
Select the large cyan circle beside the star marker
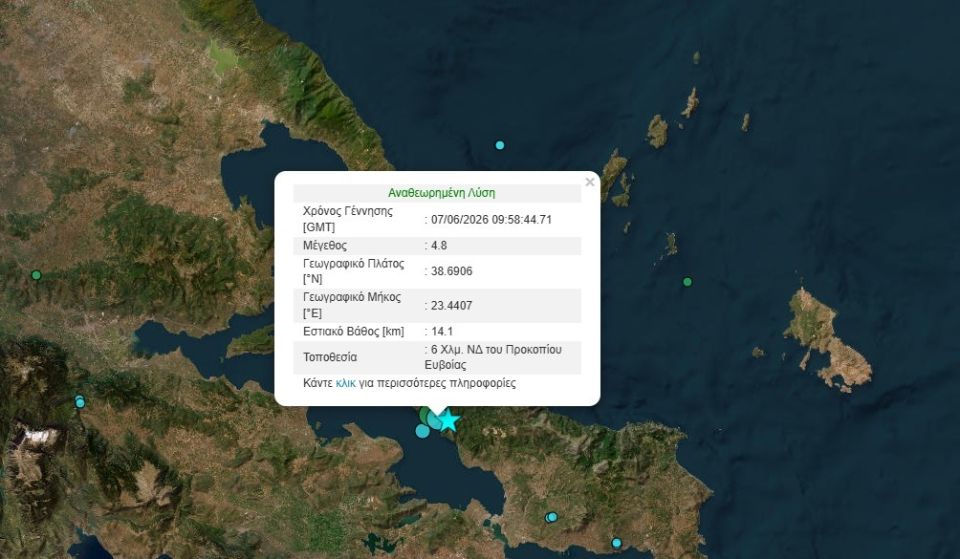pos(435,420)
